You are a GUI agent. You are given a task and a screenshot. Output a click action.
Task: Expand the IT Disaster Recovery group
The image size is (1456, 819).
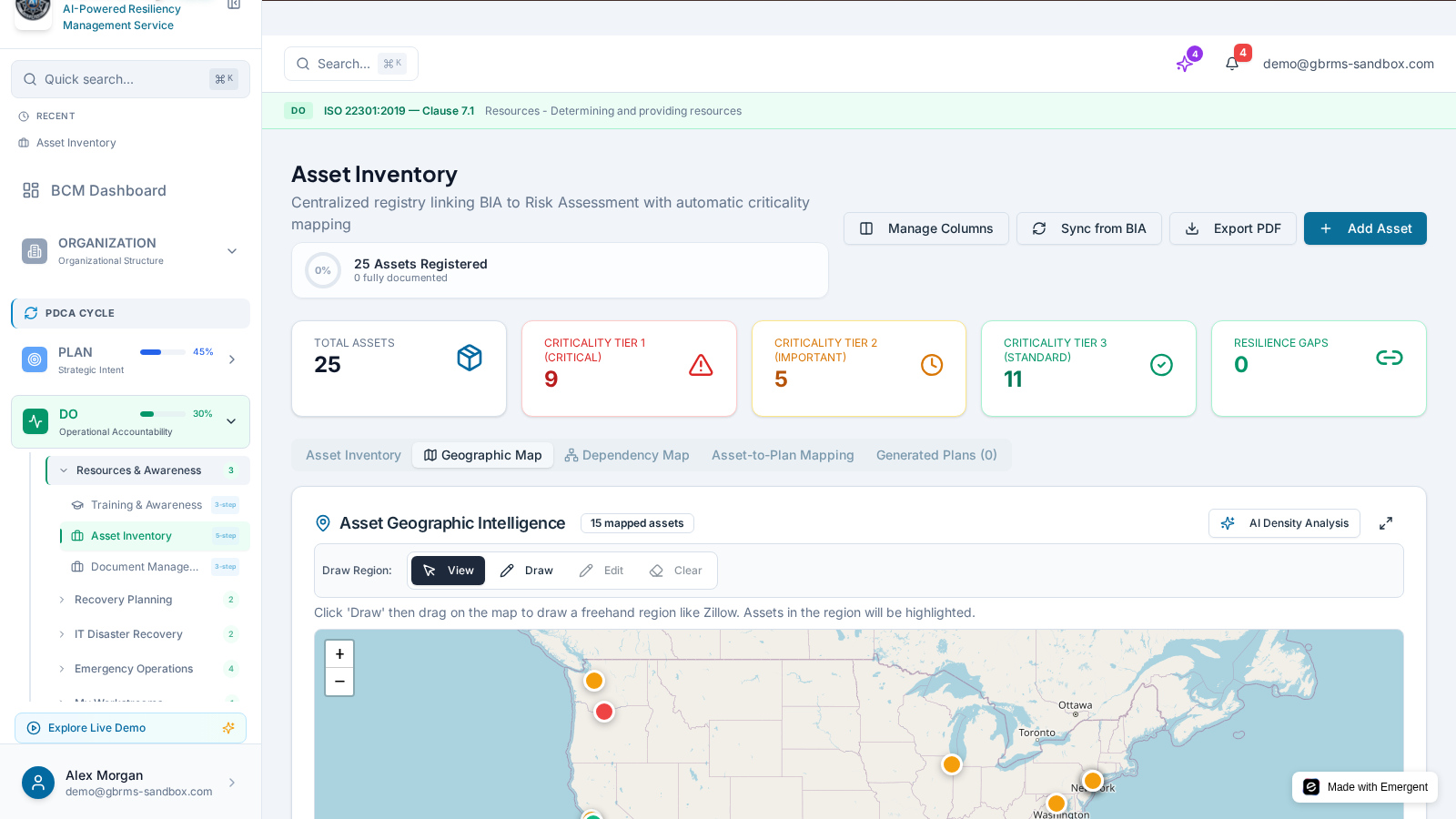pos(62,634)
